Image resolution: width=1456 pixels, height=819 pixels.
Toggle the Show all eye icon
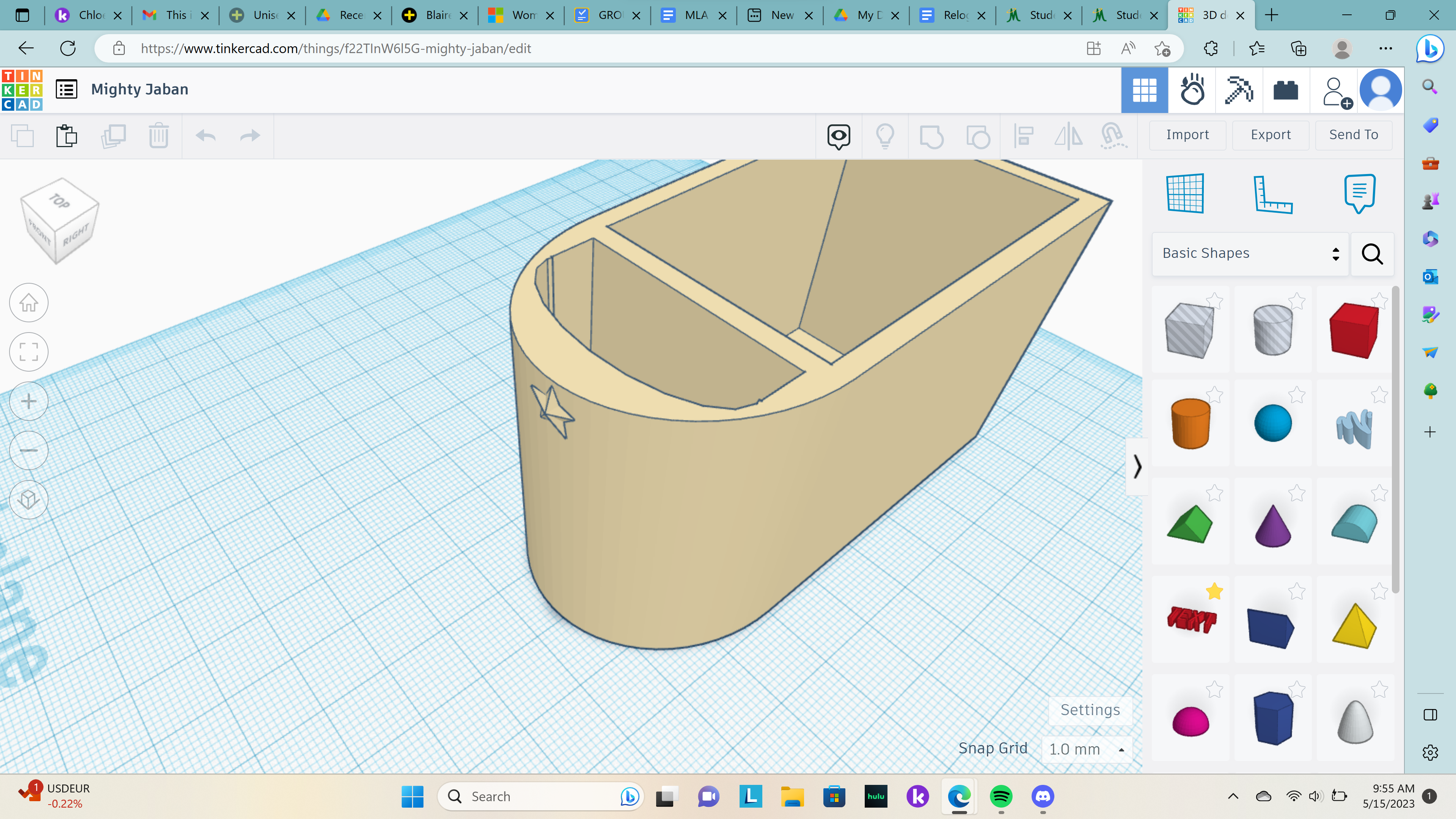839,136
